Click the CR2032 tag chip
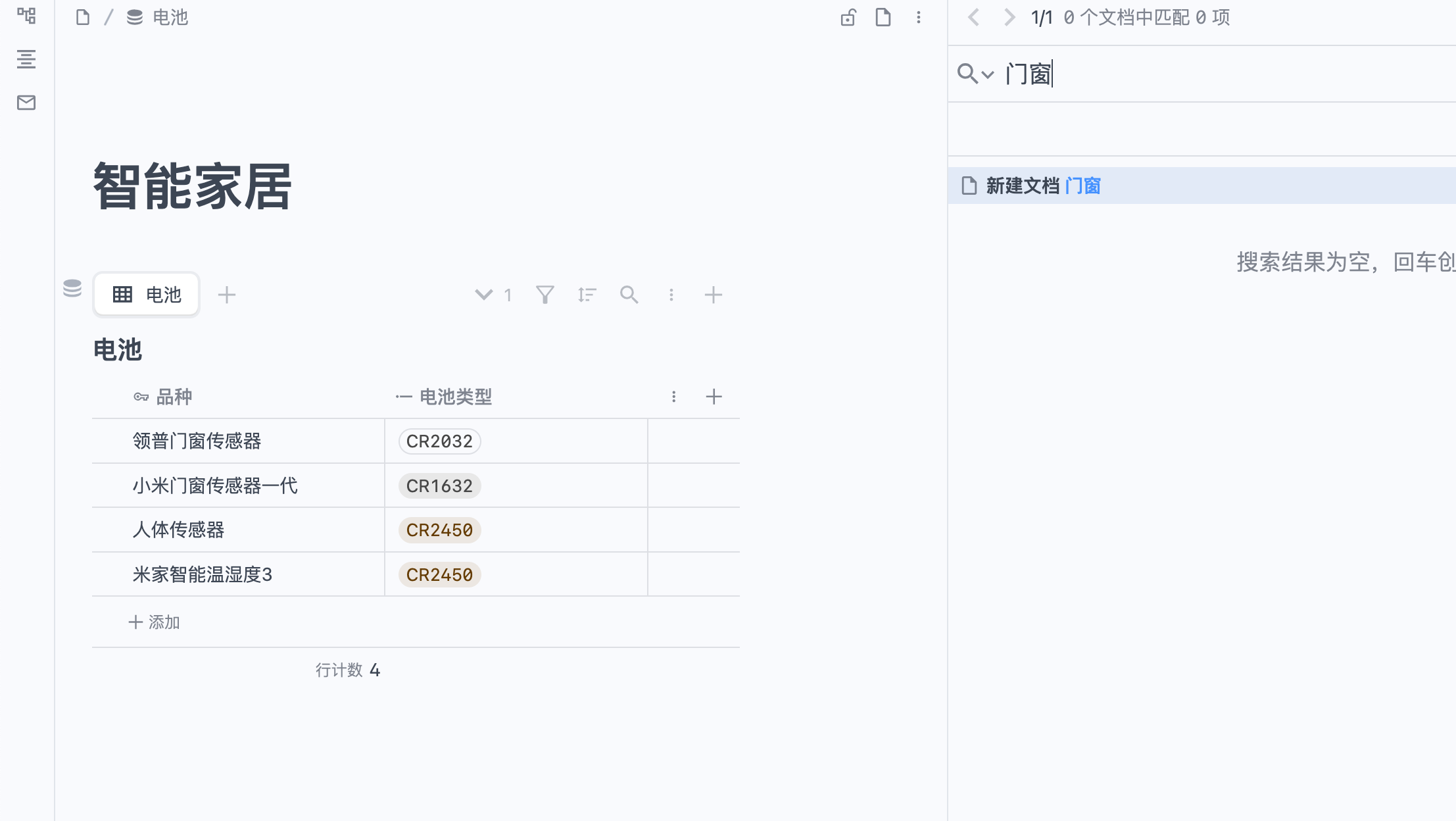 click(x=439, y=441)
